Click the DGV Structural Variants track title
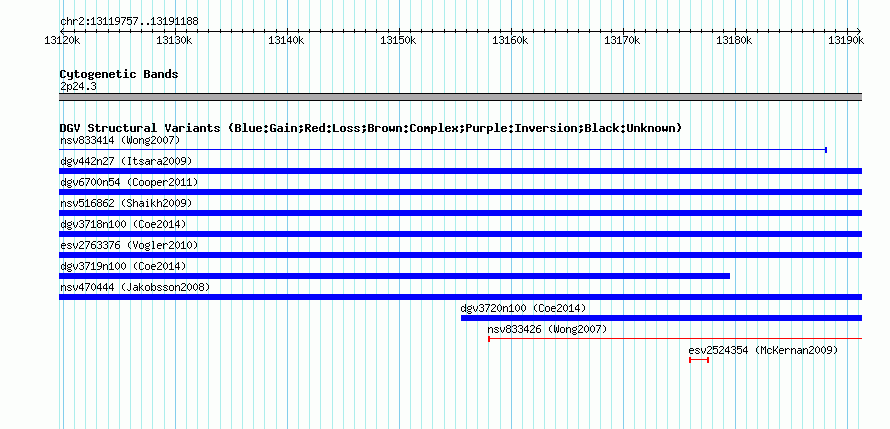 click(x=370, y=128)
